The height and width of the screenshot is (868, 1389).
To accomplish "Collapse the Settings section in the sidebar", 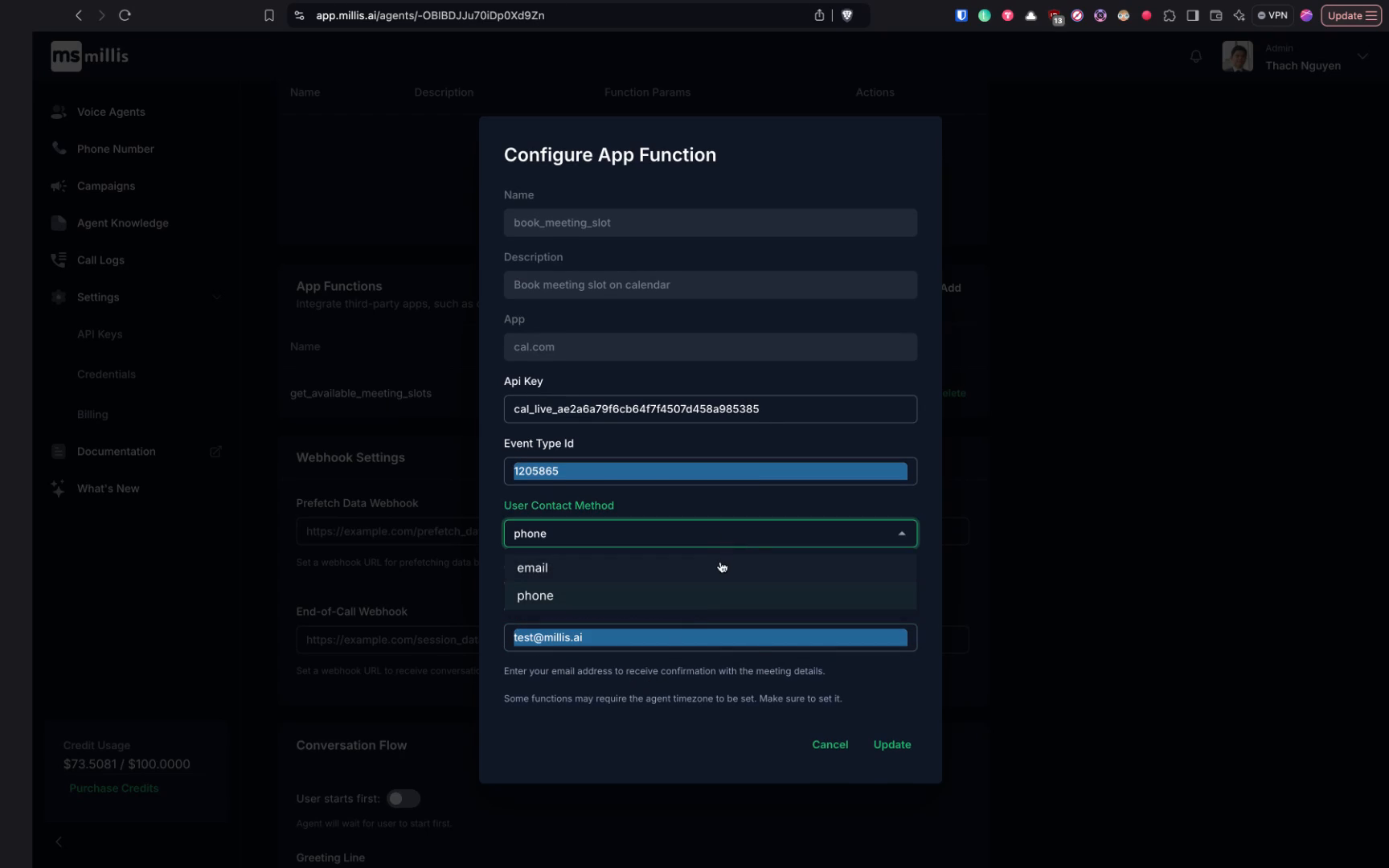I will click(216, 297).
